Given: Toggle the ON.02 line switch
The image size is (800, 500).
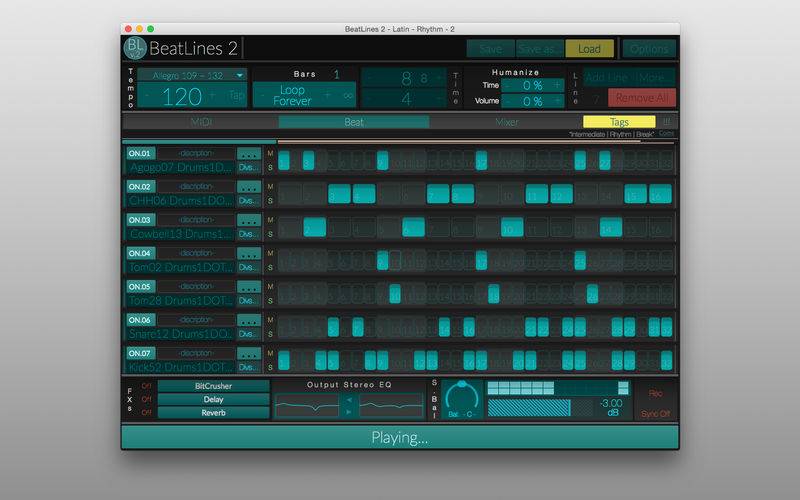Looking at the screenshot, I should coord(140,187).
